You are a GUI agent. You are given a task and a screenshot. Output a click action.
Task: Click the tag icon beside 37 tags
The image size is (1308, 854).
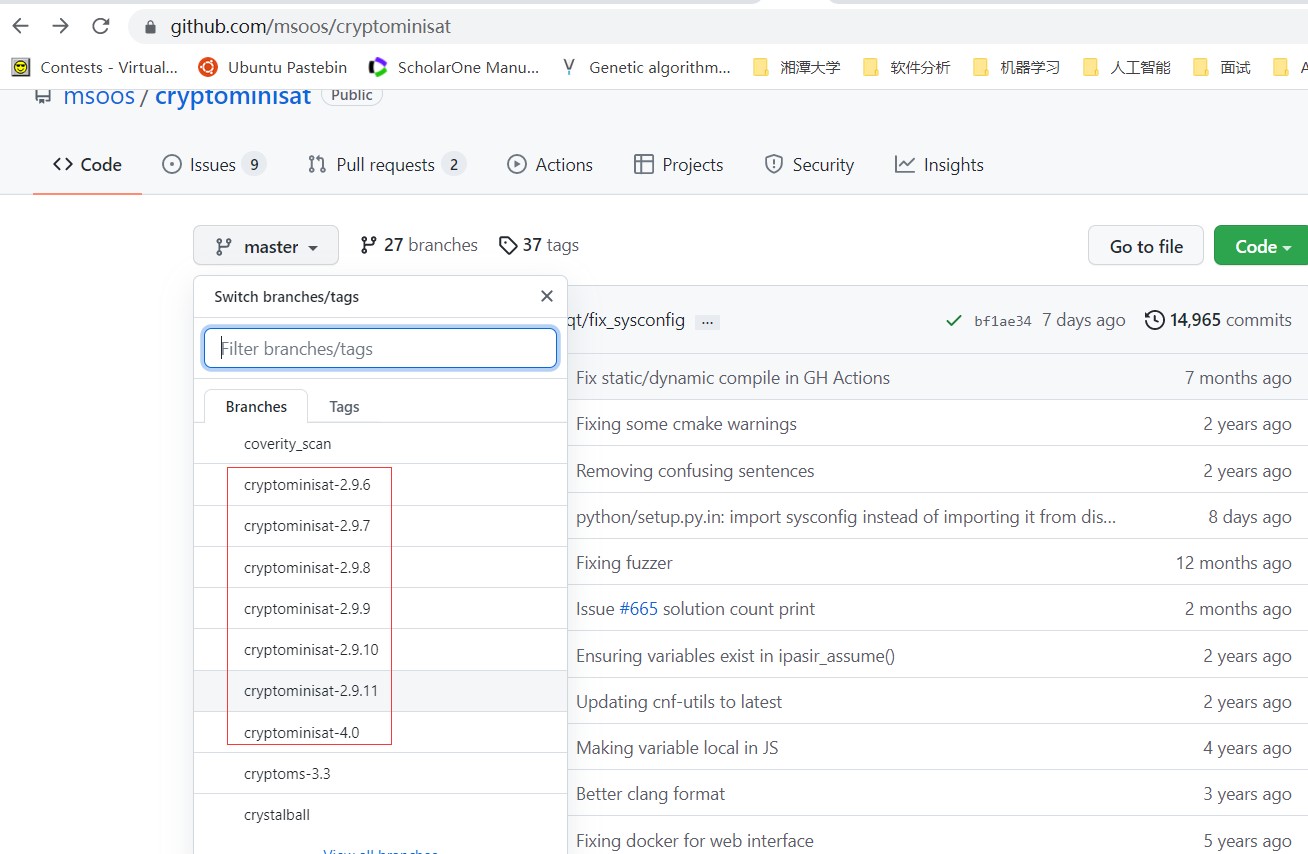pyautogui.click(x=509, y=245)
